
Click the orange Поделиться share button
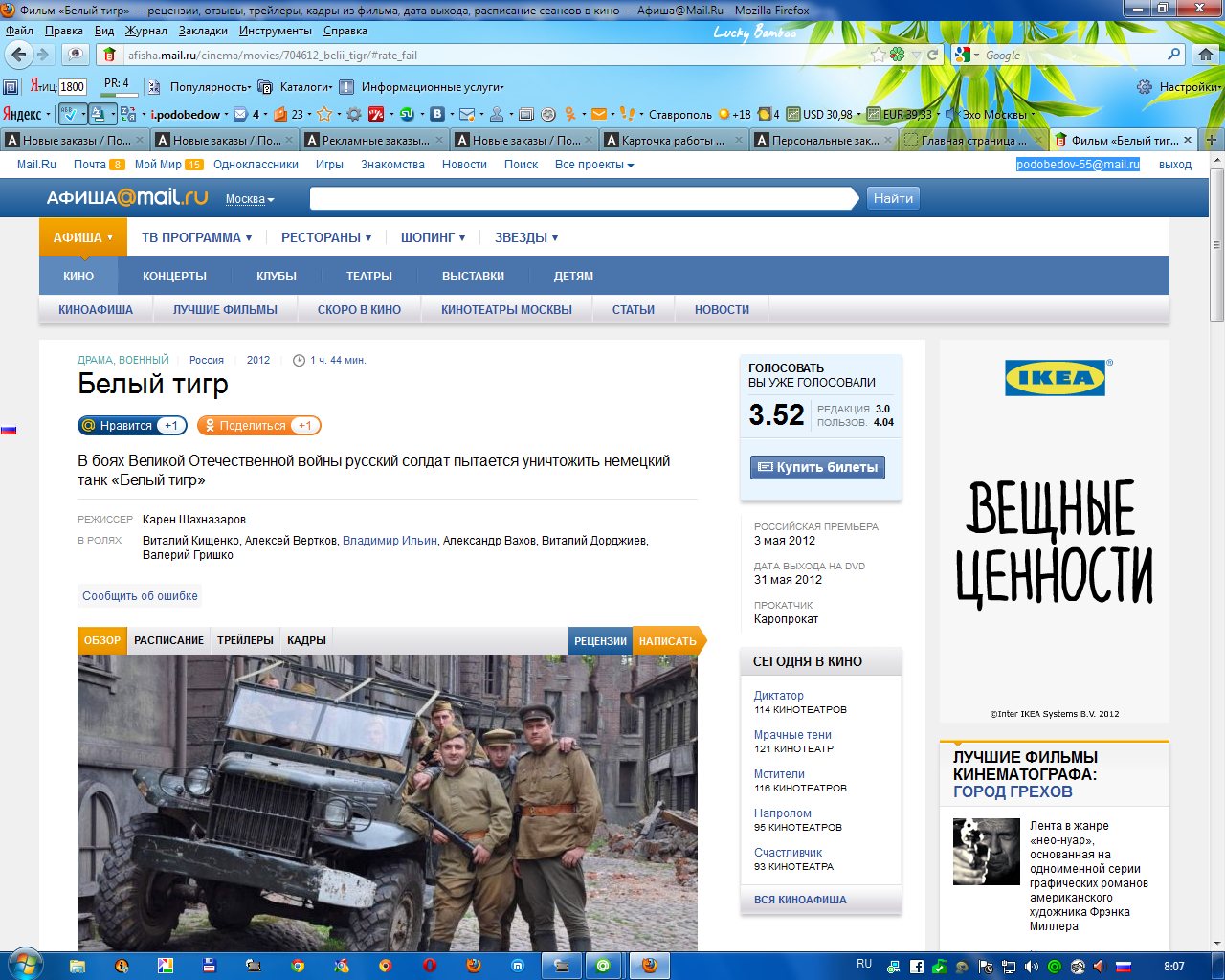pyautogui.click(x=258, y=426)
